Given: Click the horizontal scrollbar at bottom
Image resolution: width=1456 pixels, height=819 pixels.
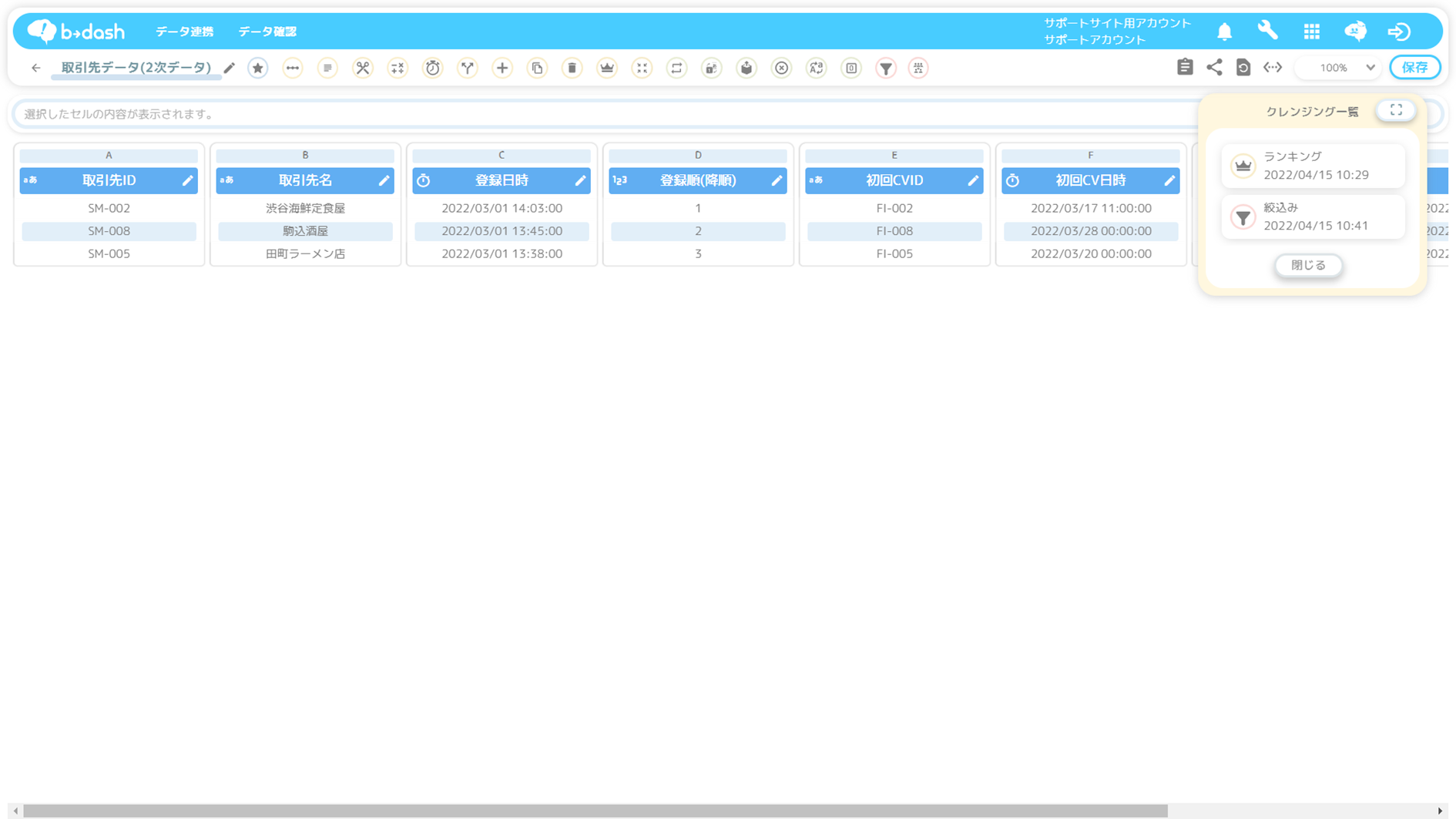Looking at the screenshot, I should click(x=595, y=811).
